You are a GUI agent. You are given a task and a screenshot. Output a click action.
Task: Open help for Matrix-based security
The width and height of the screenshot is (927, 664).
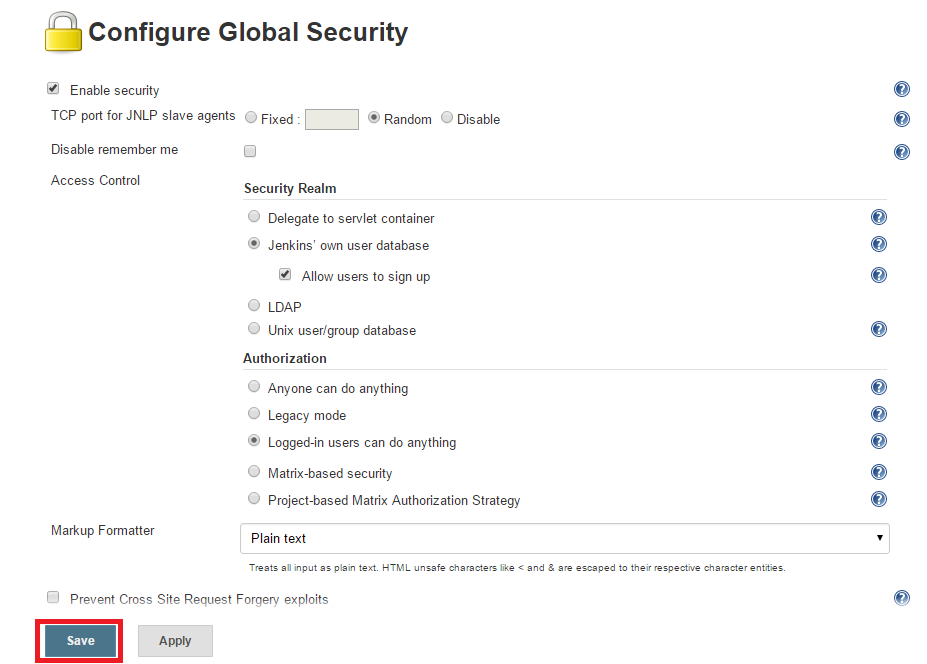pos(879,472)
